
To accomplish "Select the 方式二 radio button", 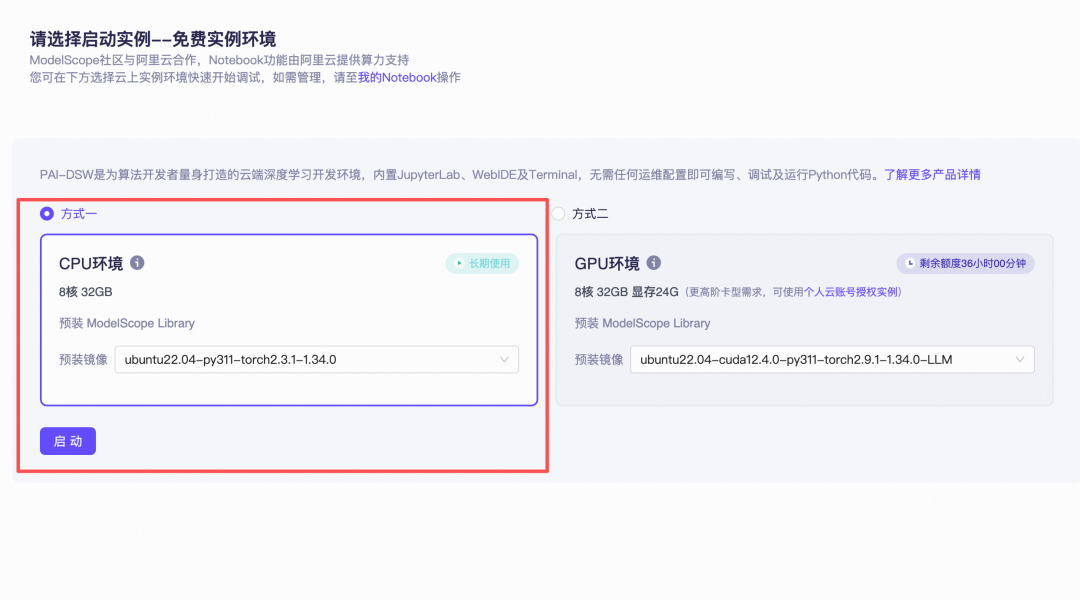I will (x=558, y=214).
